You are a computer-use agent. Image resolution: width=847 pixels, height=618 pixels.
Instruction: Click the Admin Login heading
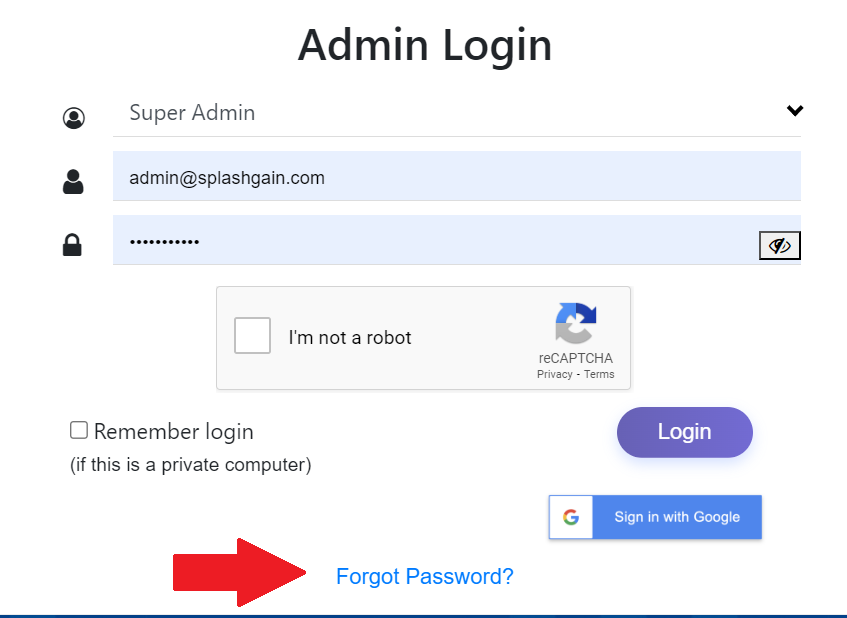(425, 45)
